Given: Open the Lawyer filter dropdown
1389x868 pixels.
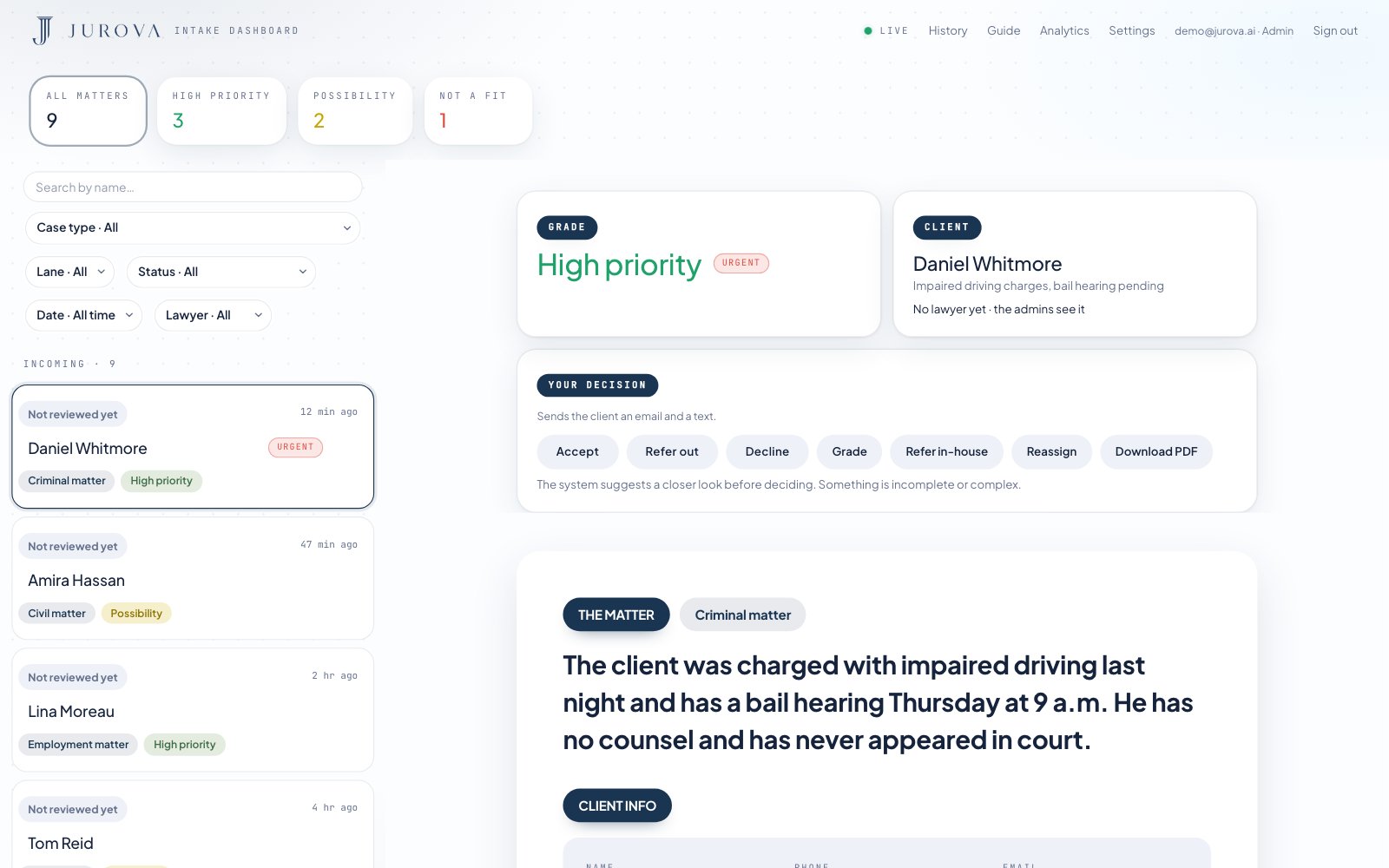Looking at the screenshot, I should click(x=213, y=315).
